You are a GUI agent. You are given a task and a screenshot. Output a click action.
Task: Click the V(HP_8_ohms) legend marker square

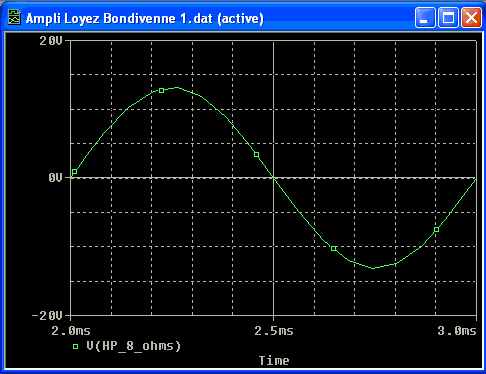pos(76,347)
